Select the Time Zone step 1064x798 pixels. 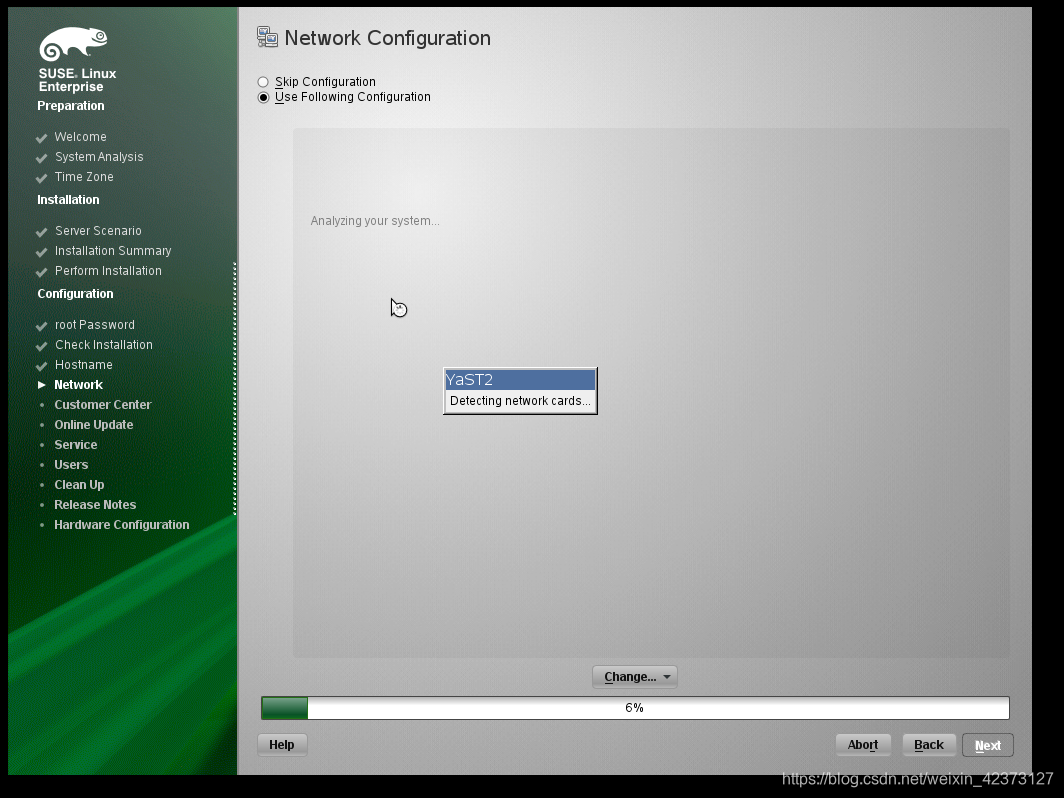point(84,177)
